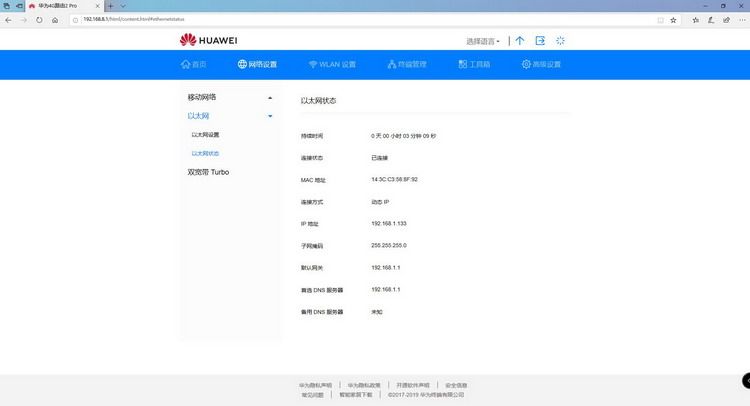The width and height of the screenshot is (750, 406).
Task: Click the loading spinner icon in header
Action: 560,41
